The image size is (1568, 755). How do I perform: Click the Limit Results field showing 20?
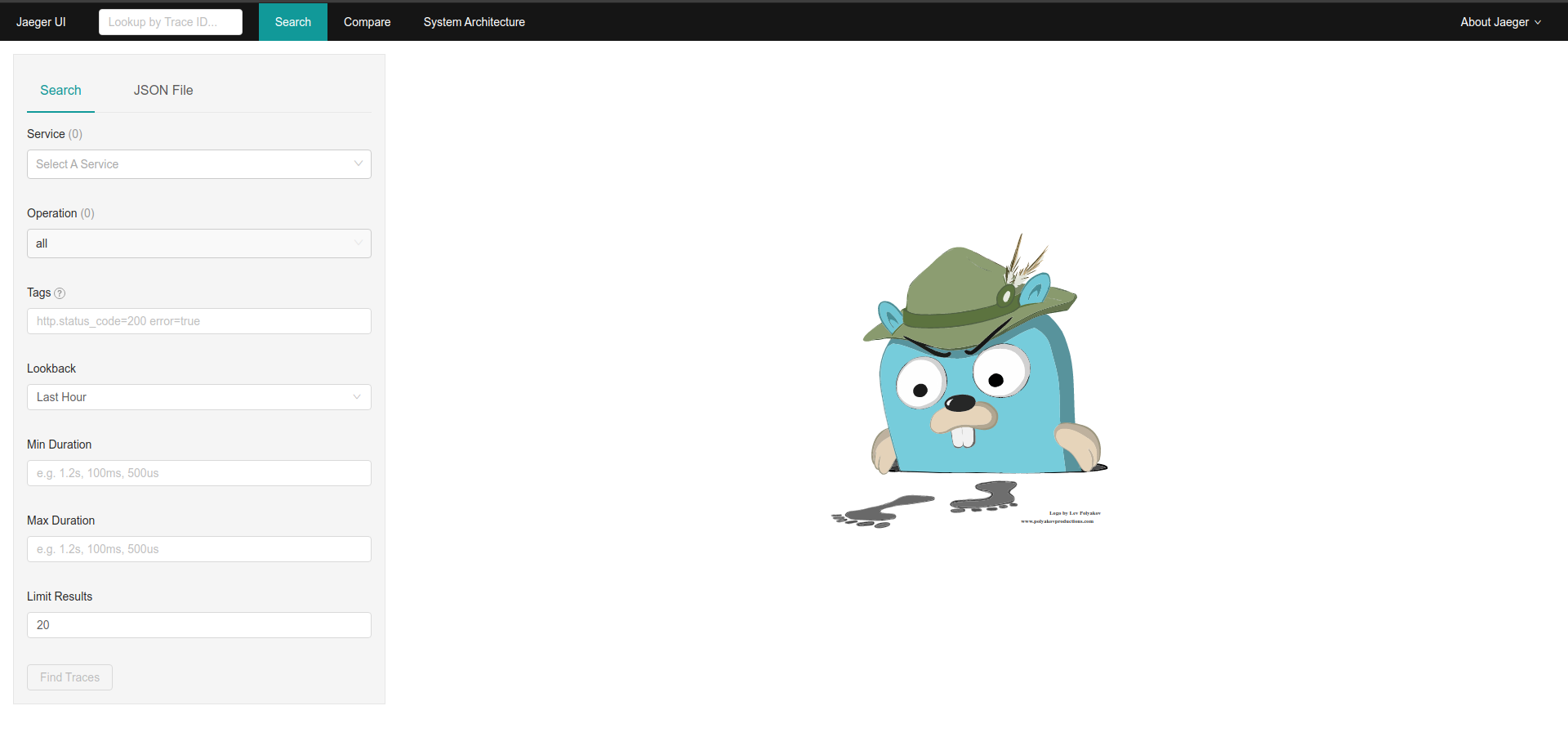coord(199,625)
